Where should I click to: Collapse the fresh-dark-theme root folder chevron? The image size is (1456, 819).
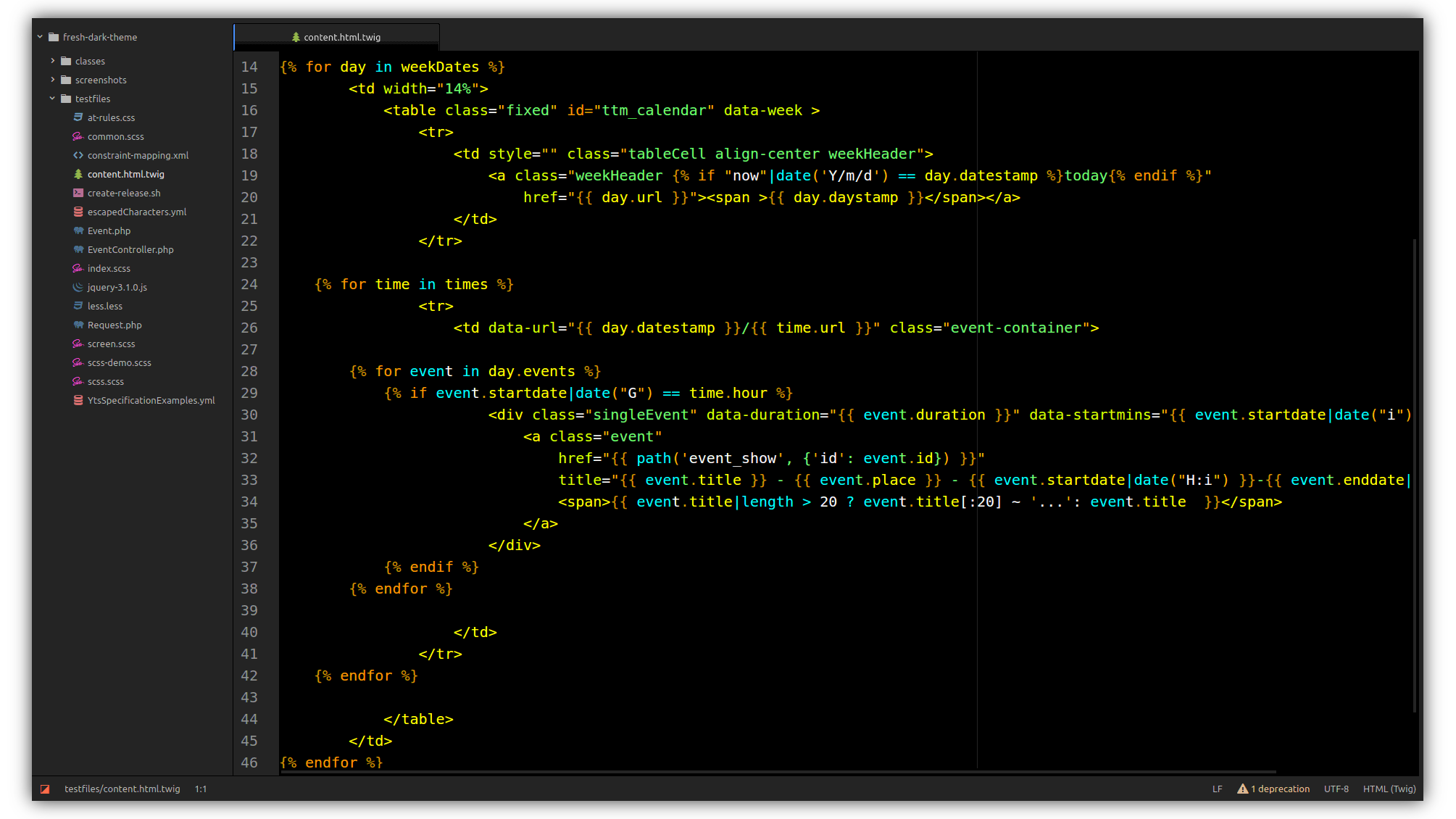(x=40, y=37)
